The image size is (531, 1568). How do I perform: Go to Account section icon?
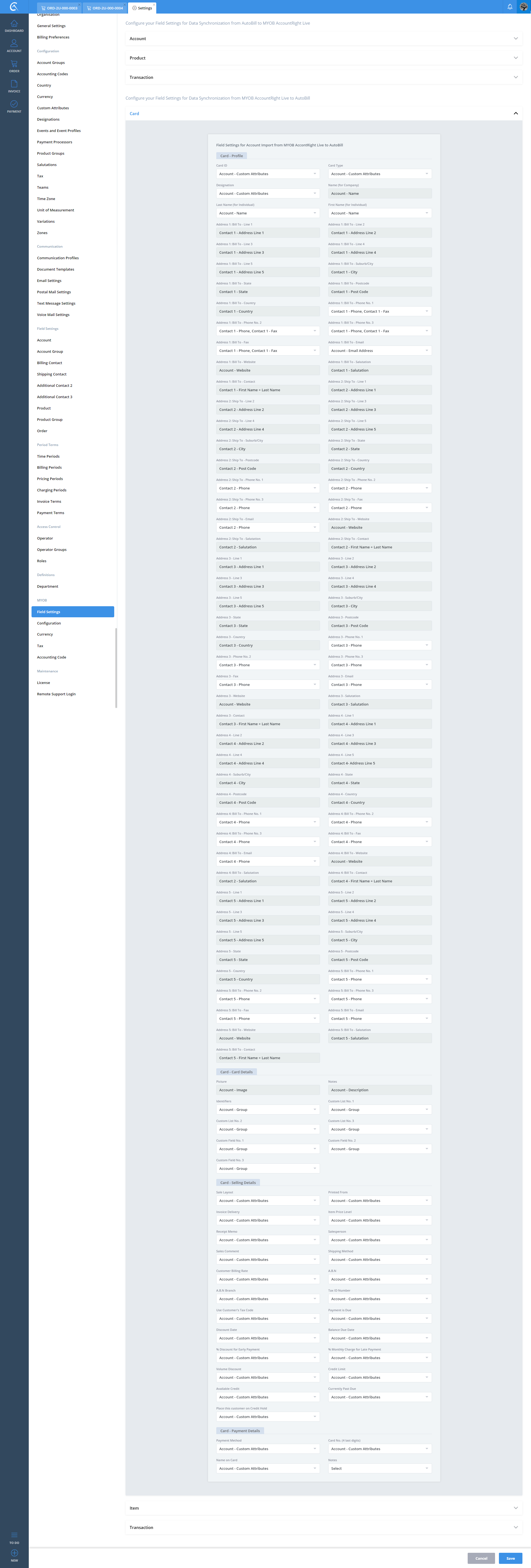pyautogui.click(x=14, y=45)
